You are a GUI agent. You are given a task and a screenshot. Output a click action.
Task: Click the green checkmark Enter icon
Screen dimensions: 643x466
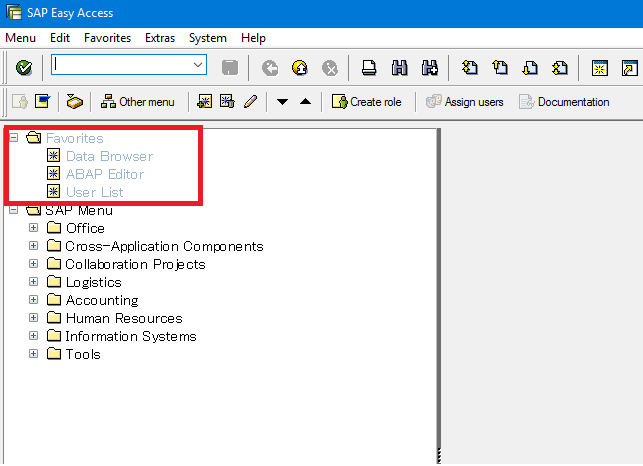click(x=24, y=67)
